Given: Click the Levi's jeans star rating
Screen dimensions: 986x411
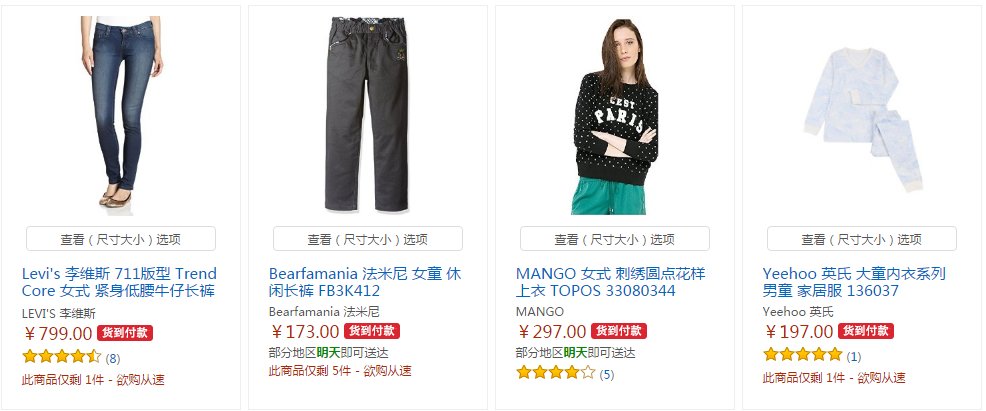Looking at the screenshot, I should tap(62, 357).
